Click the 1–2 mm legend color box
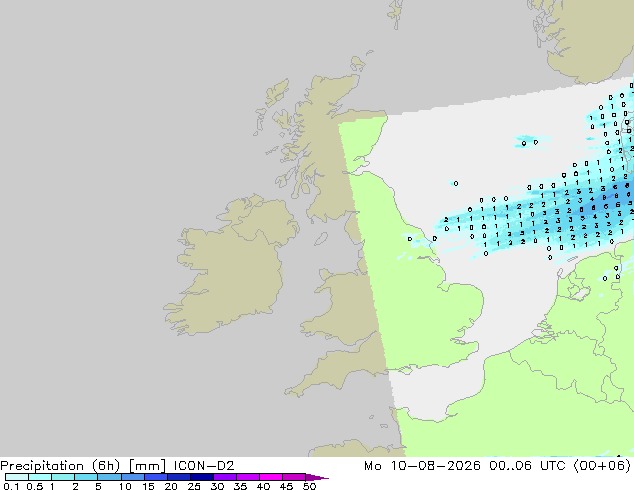The image size is (634, 490). pos(63,477)
